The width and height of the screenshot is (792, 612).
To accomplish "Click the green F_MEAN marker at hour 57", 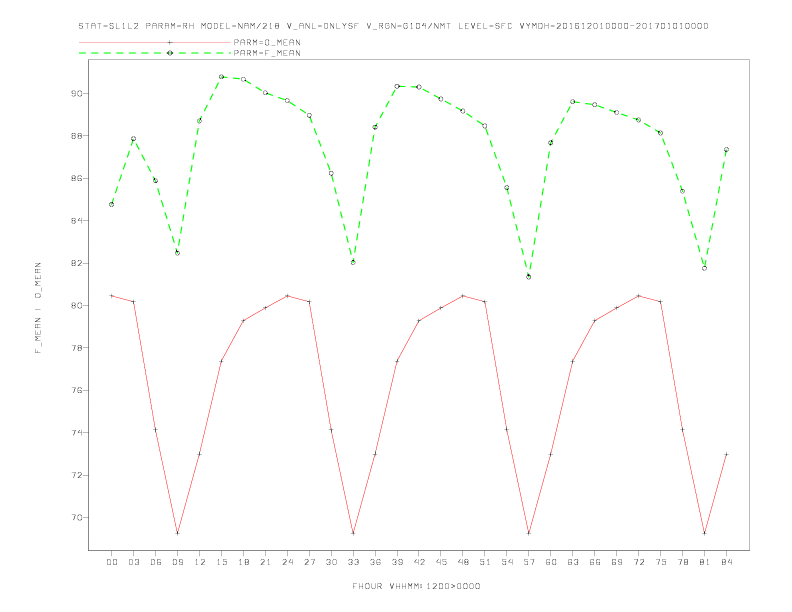I will point(529,277).
